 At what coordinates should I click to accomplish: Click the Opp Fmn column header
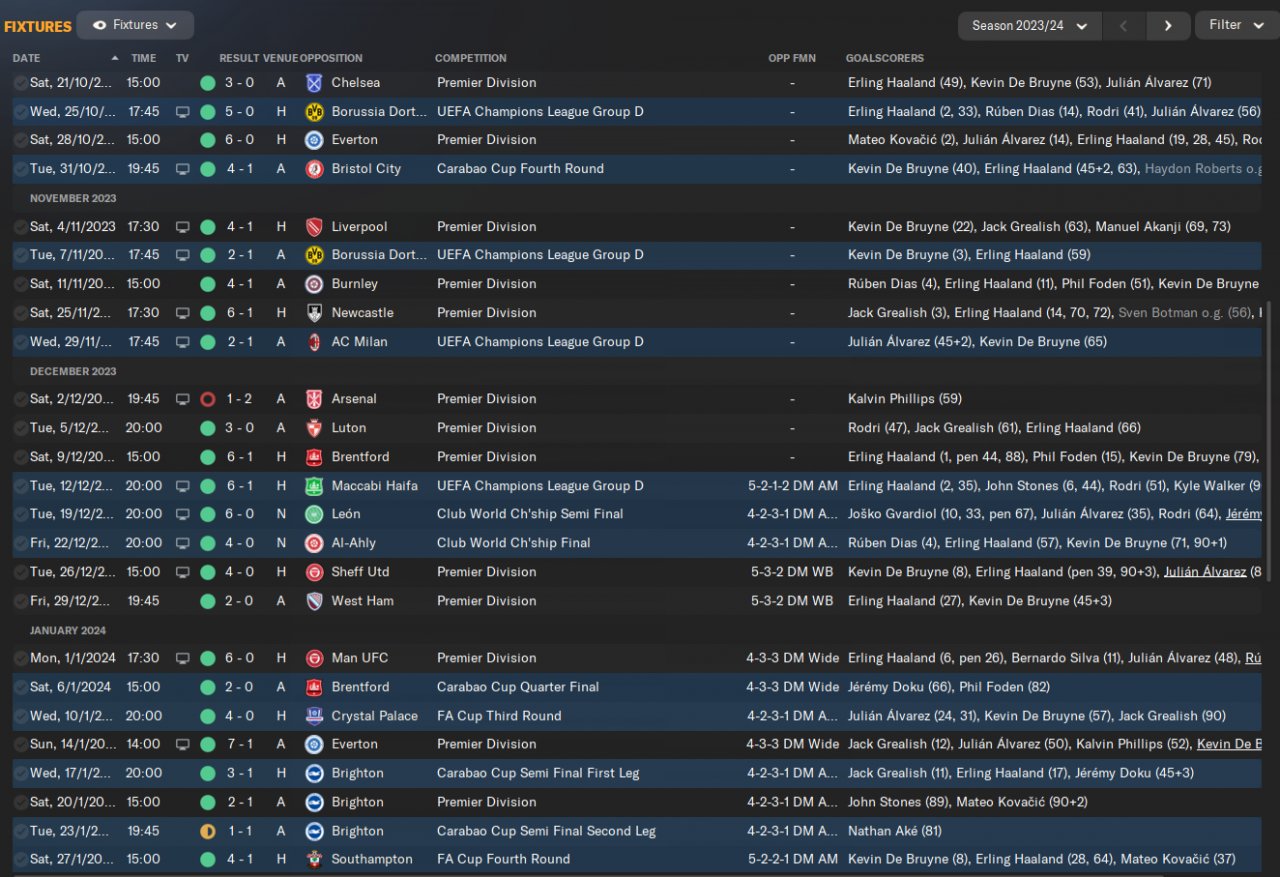pyautogui.click(x=792, y=58)
